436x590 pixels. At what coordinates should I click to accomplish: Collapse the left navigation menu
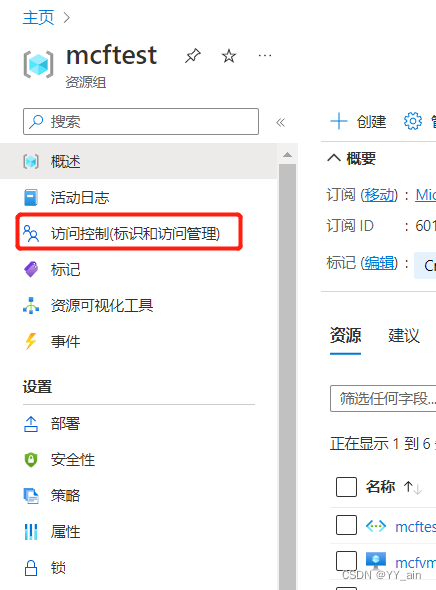[280, 122]
